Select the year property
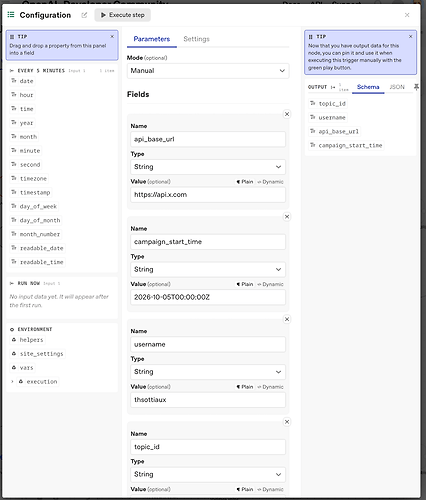The width and height of the screenshot is (426, 500). point(22,123)
